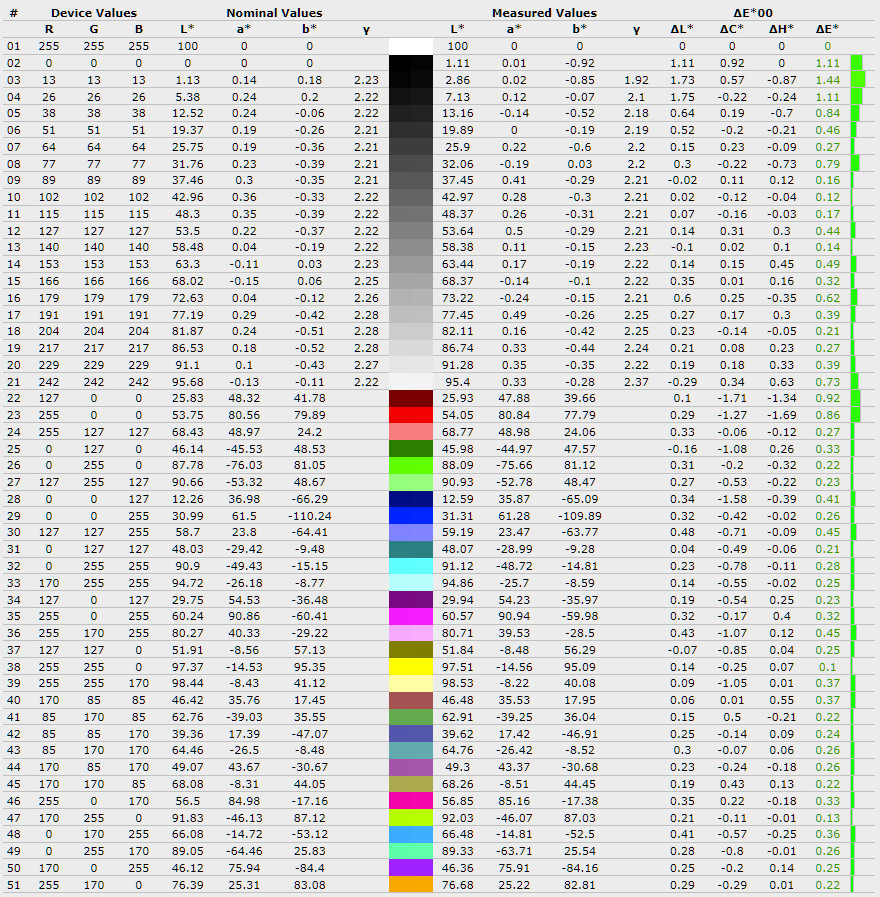The height and width of the screenshot is (897, 880).
Task: Click the 1.44 ΔE* value in row 03
Action: 827,79
